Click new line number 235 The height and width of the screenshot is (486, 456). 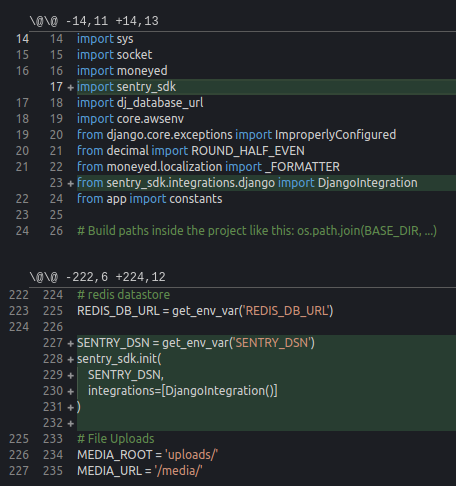pyautogui.click(x=53, y=471)
